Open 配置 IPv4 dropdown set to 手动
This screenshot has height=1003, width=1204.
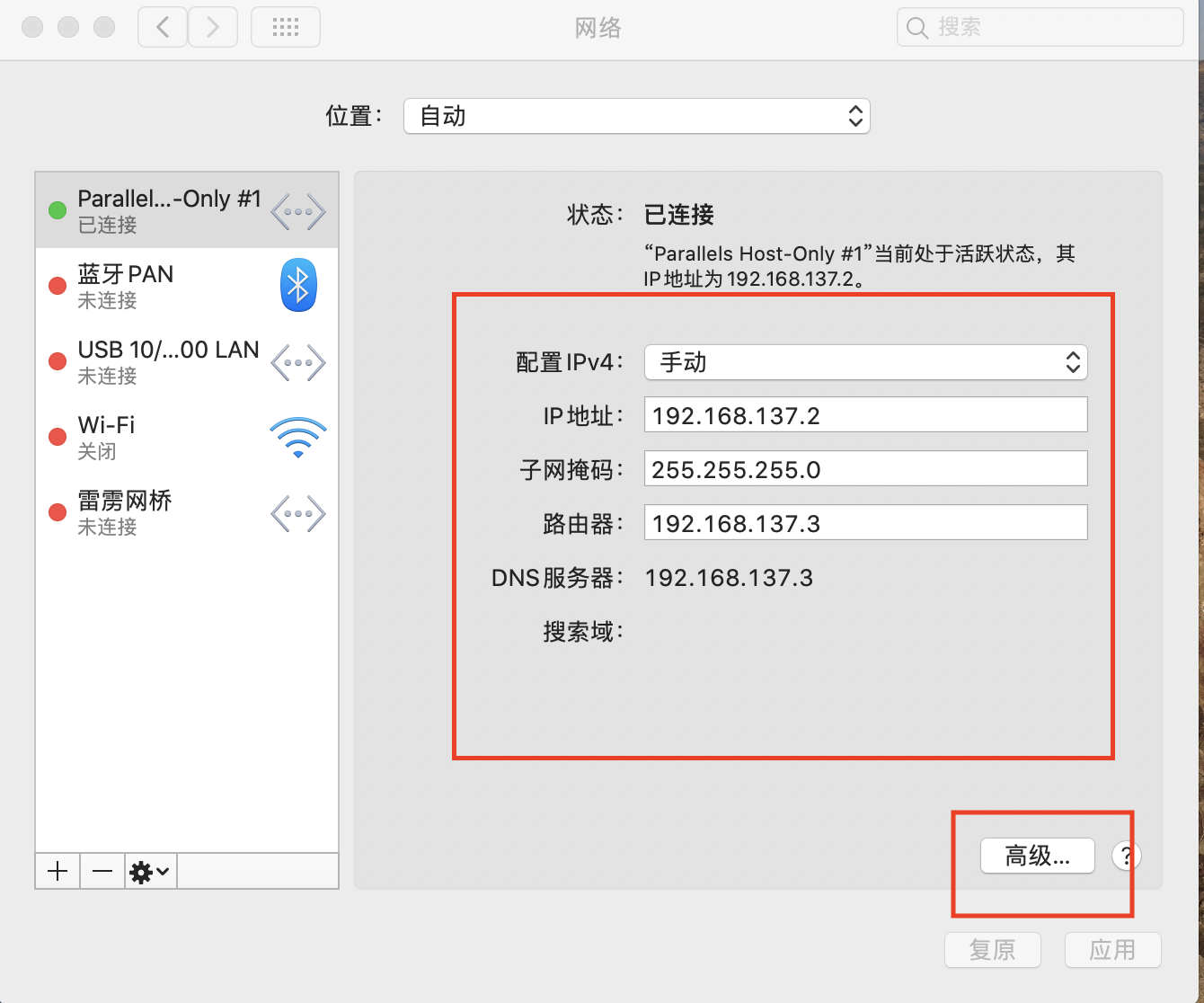click(866, 362)
